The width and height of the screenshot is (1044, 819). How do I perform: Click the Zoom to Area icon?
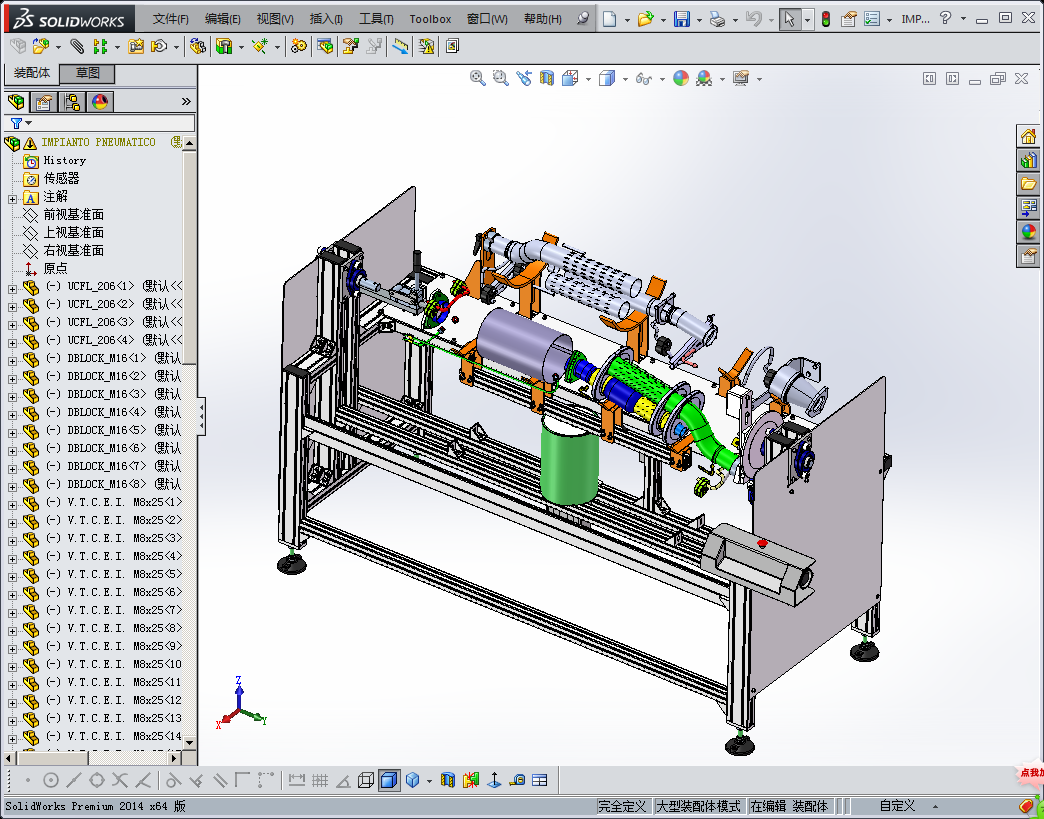point(501,78)
